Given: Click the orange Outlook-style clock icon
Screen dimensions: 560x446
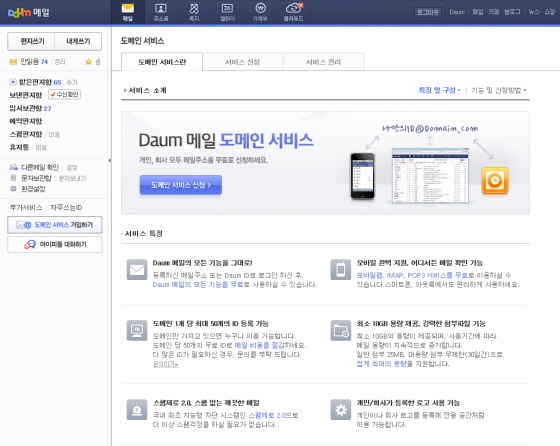Looking at the screenshot, I should pyautogui.click(x=495, y=180).
